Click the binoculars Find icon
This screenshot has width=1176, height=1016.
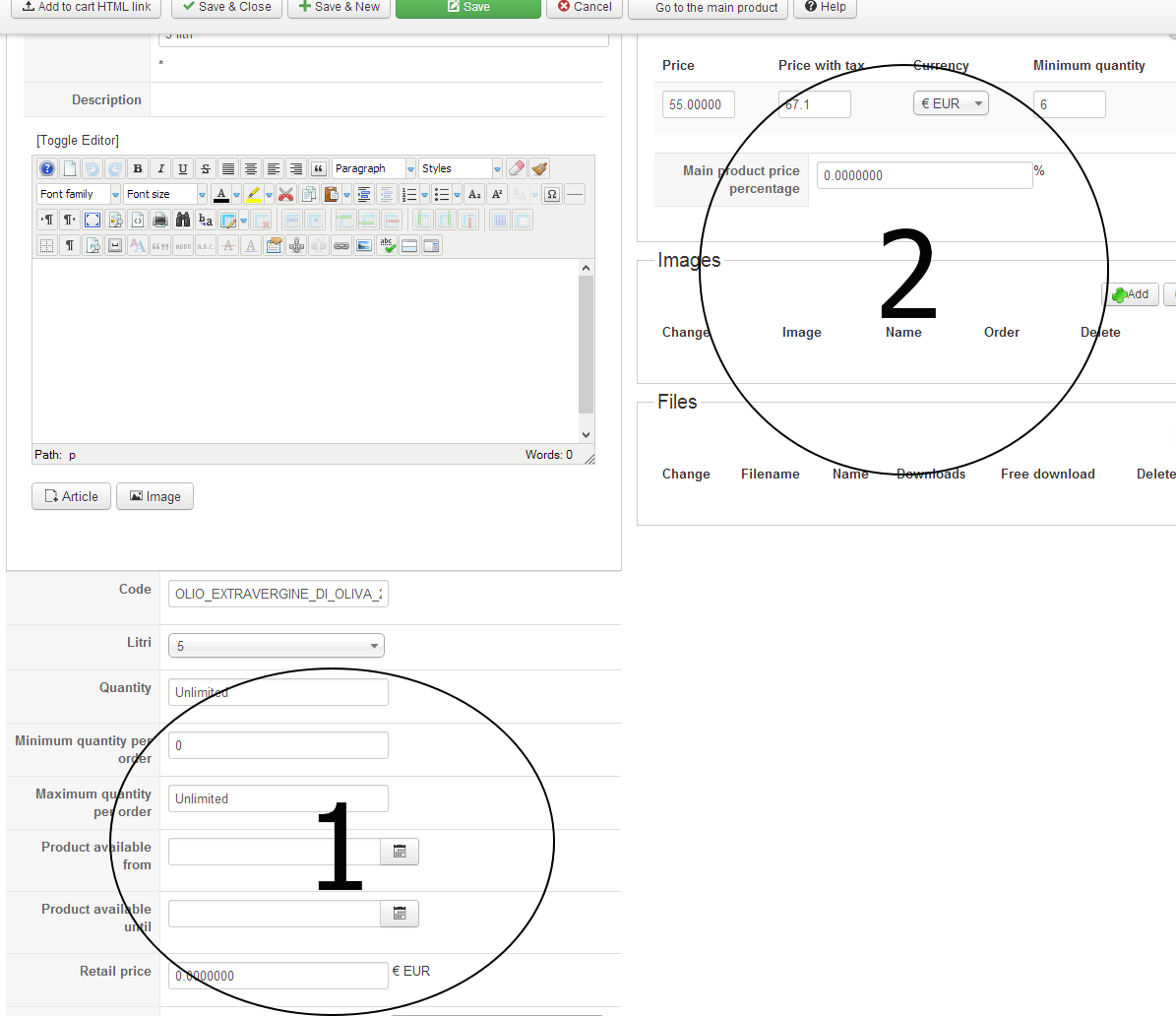click(x=183, y=220)
